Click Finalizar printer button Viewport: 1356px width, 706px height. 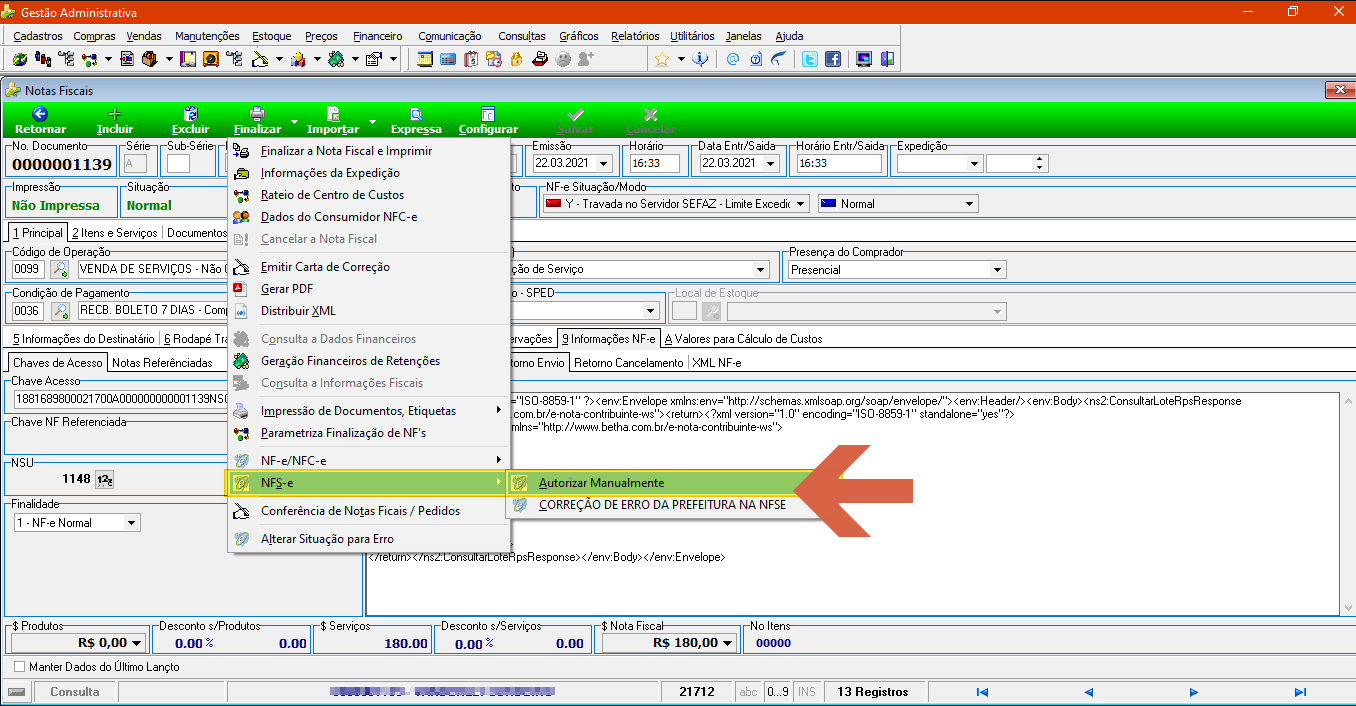tap(258, 121)
